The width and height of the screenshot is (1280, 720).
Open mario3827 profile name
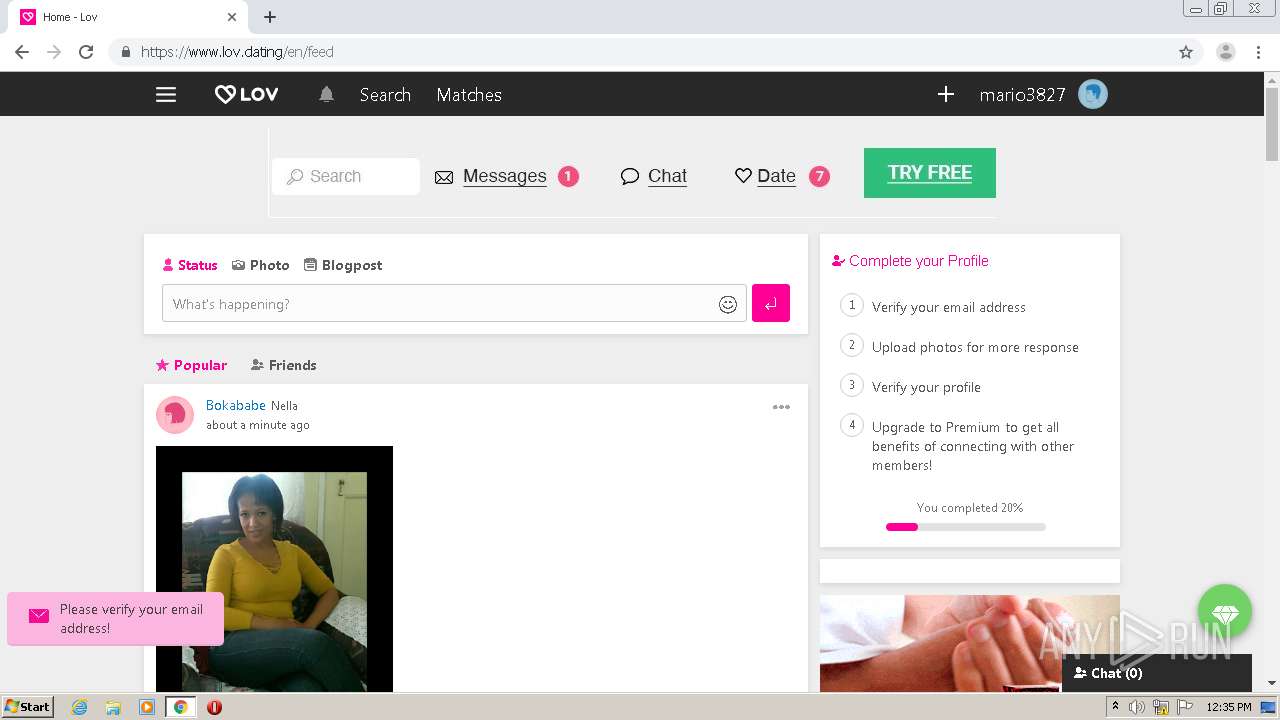(x=1022, y=95)
